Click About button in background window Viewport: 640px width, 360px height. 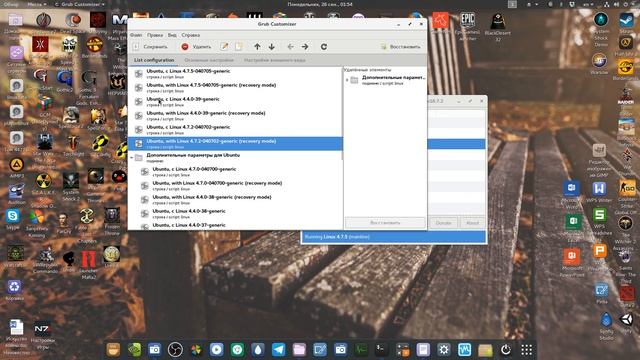point(472,223)
